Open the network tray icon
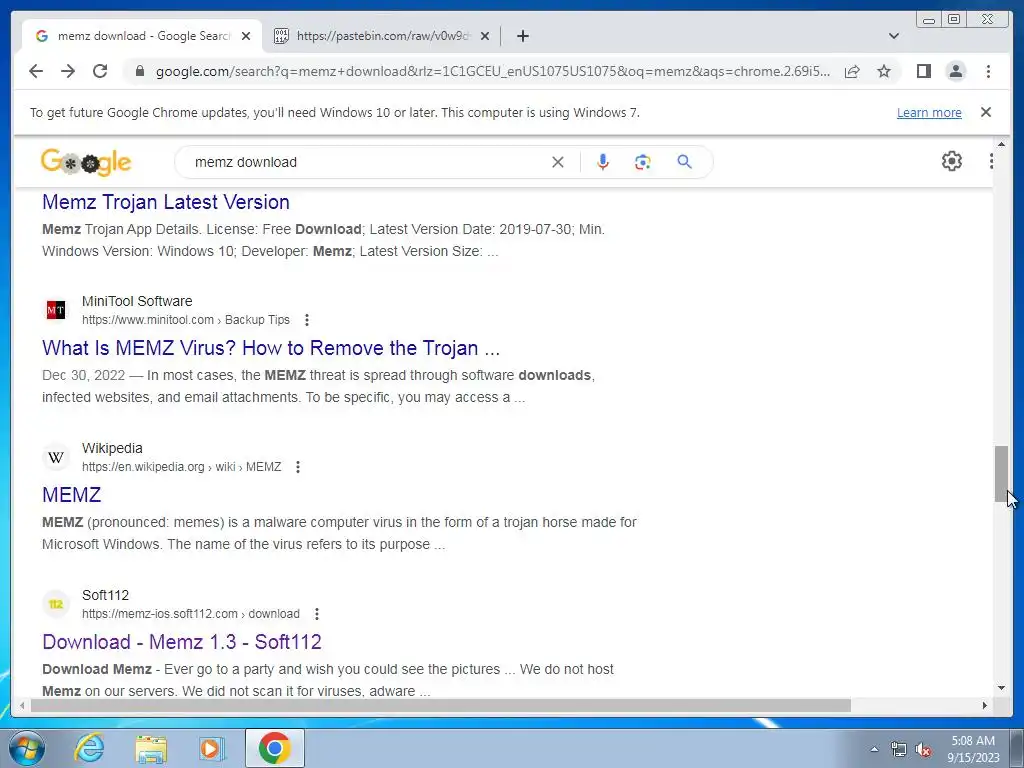Viewport: 1024px width, 768px height. (x=899, y=750)
